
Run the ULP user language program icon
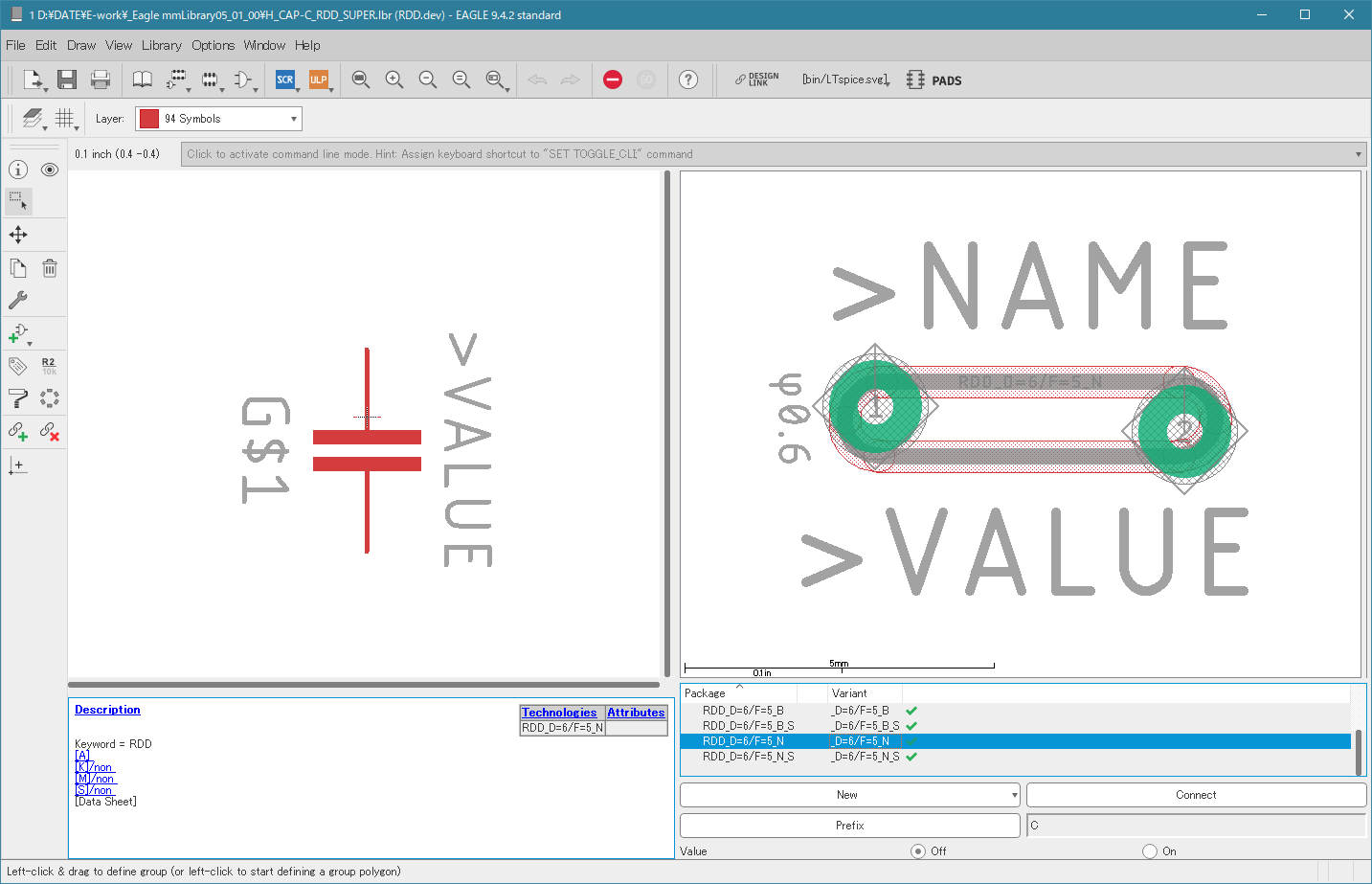[x=319, y=79]
